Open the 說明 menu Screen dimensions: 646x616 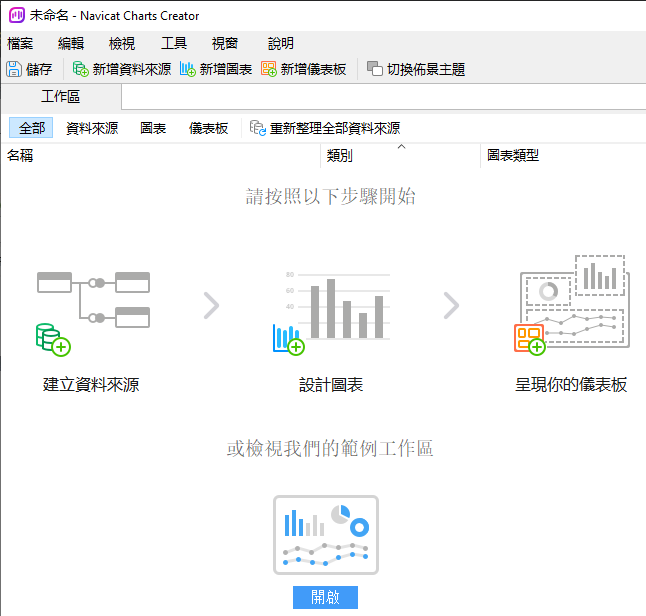pyautogui.click(x=281, y=43)
